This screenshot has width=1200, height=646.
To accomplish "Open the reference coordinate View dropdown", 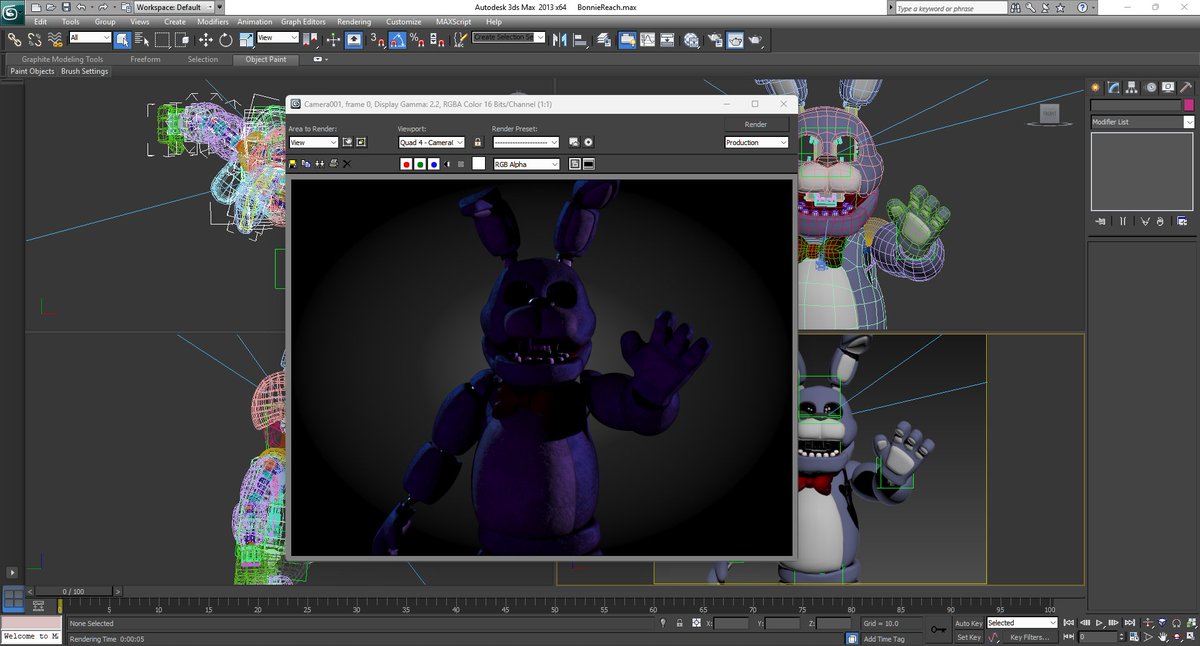I will coord(278,38).
